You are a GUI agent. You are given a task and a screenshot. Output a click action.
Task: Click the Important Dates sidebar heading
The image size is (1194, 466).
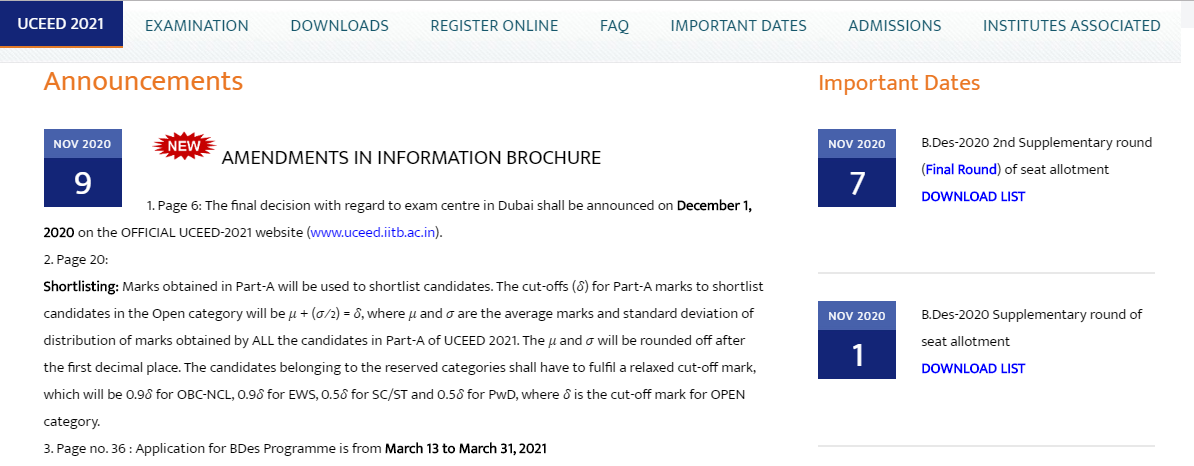tap(899, 83)
